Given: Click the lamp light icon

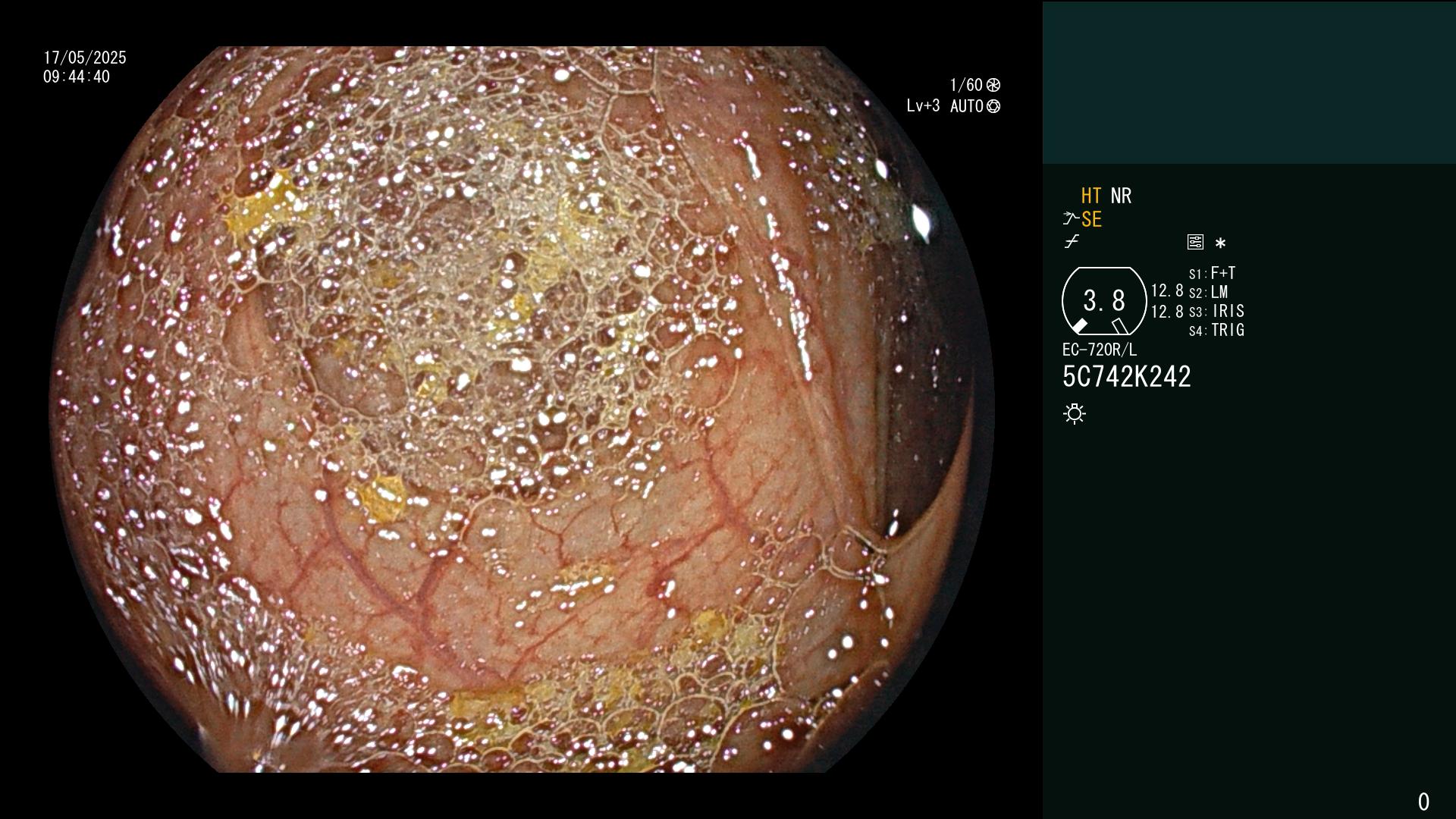Looking at the screenshot, I should coord(1075,413).
